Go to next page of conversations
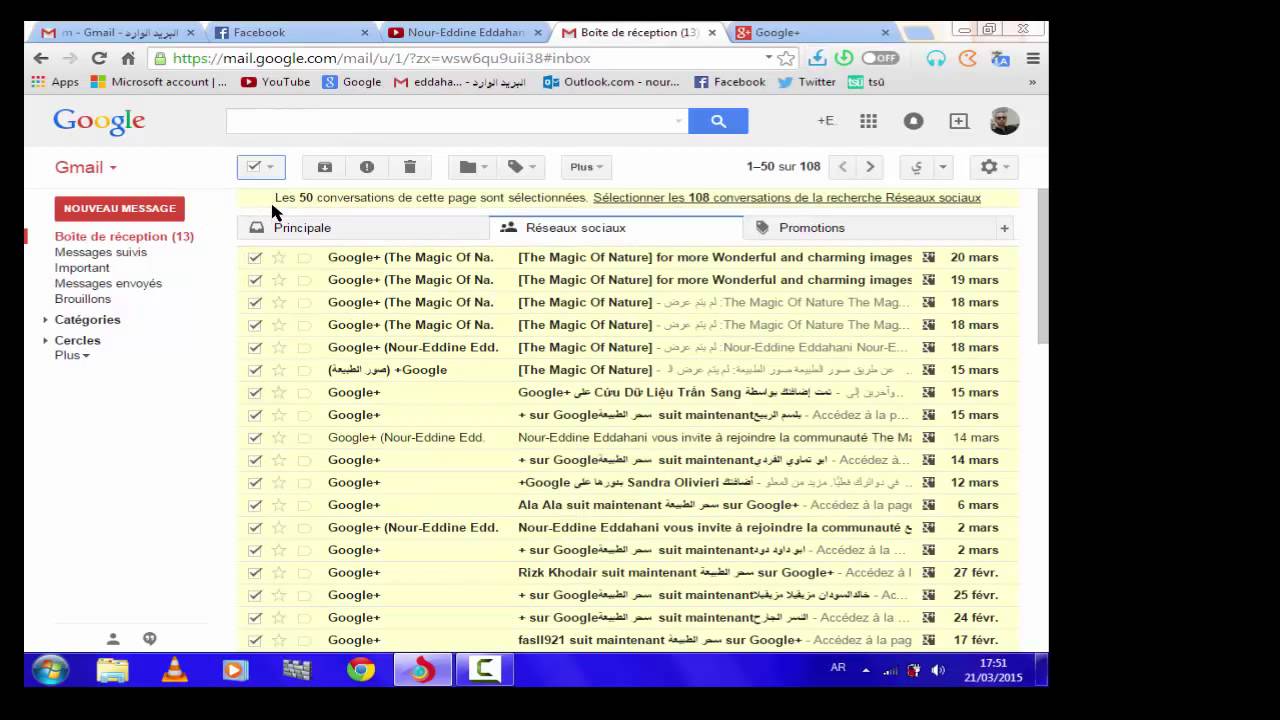1280x720 pixels. [870, 167]
